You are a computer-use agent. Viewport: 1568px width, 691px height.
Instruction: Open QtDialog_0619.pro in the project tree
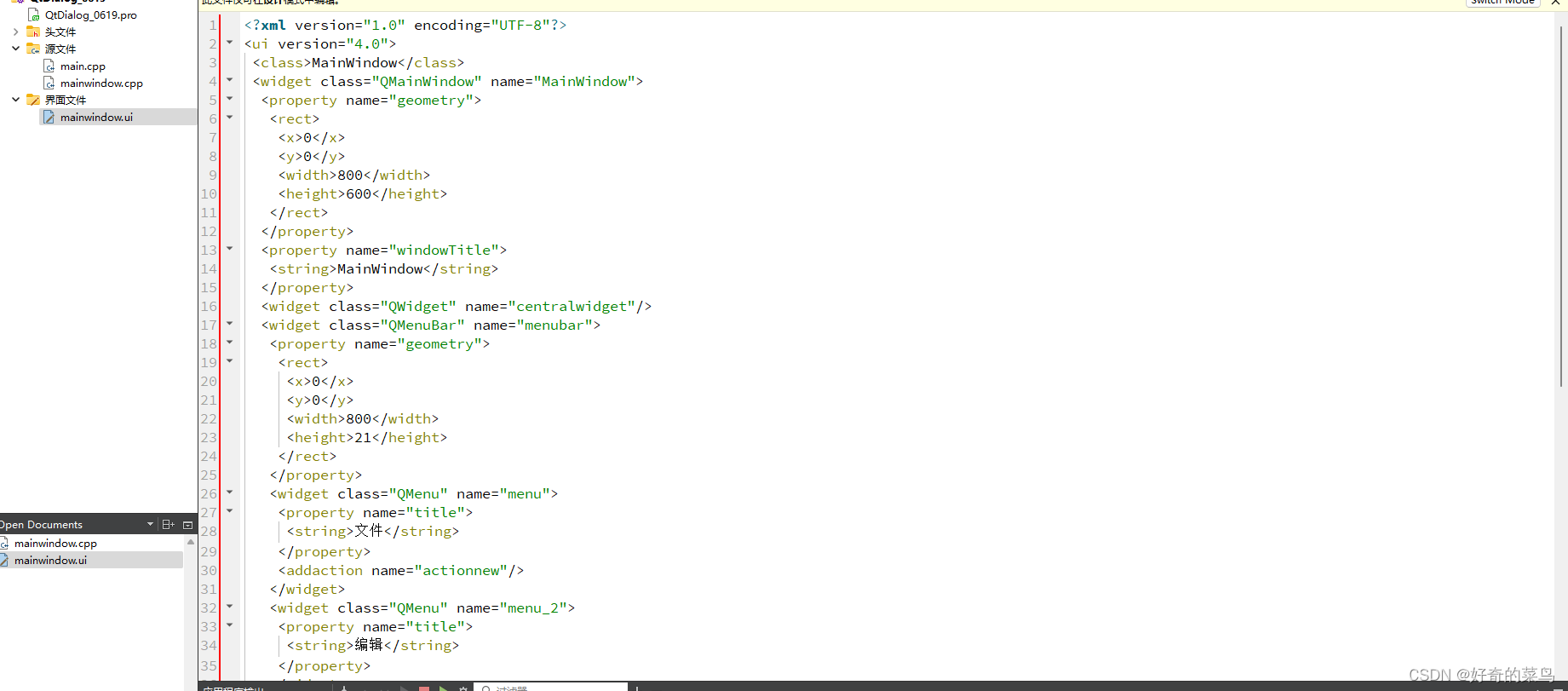pyautogui.click(x=90, y=14)
